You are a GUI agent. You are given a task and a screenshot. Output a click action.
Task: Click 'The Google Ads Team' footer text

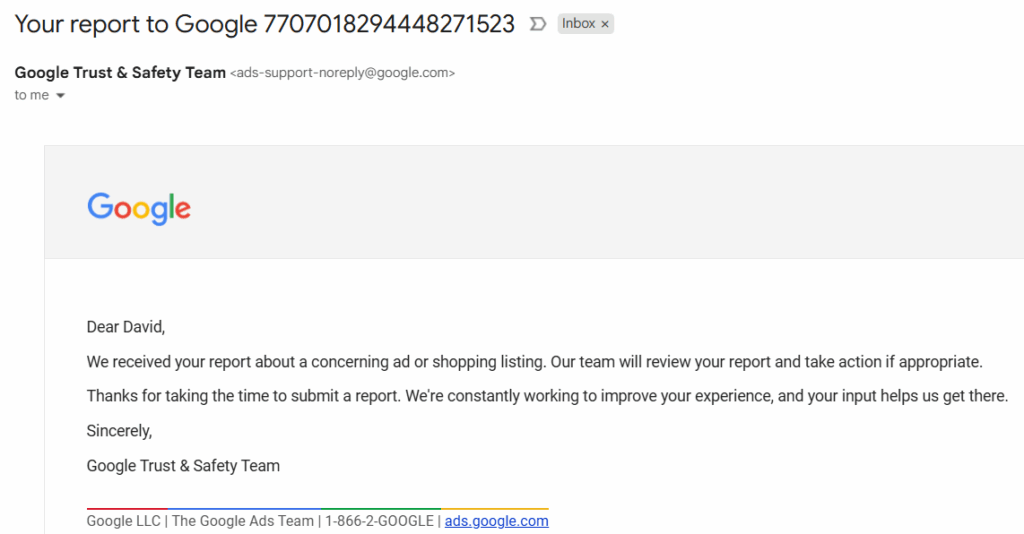coord(243,521)
